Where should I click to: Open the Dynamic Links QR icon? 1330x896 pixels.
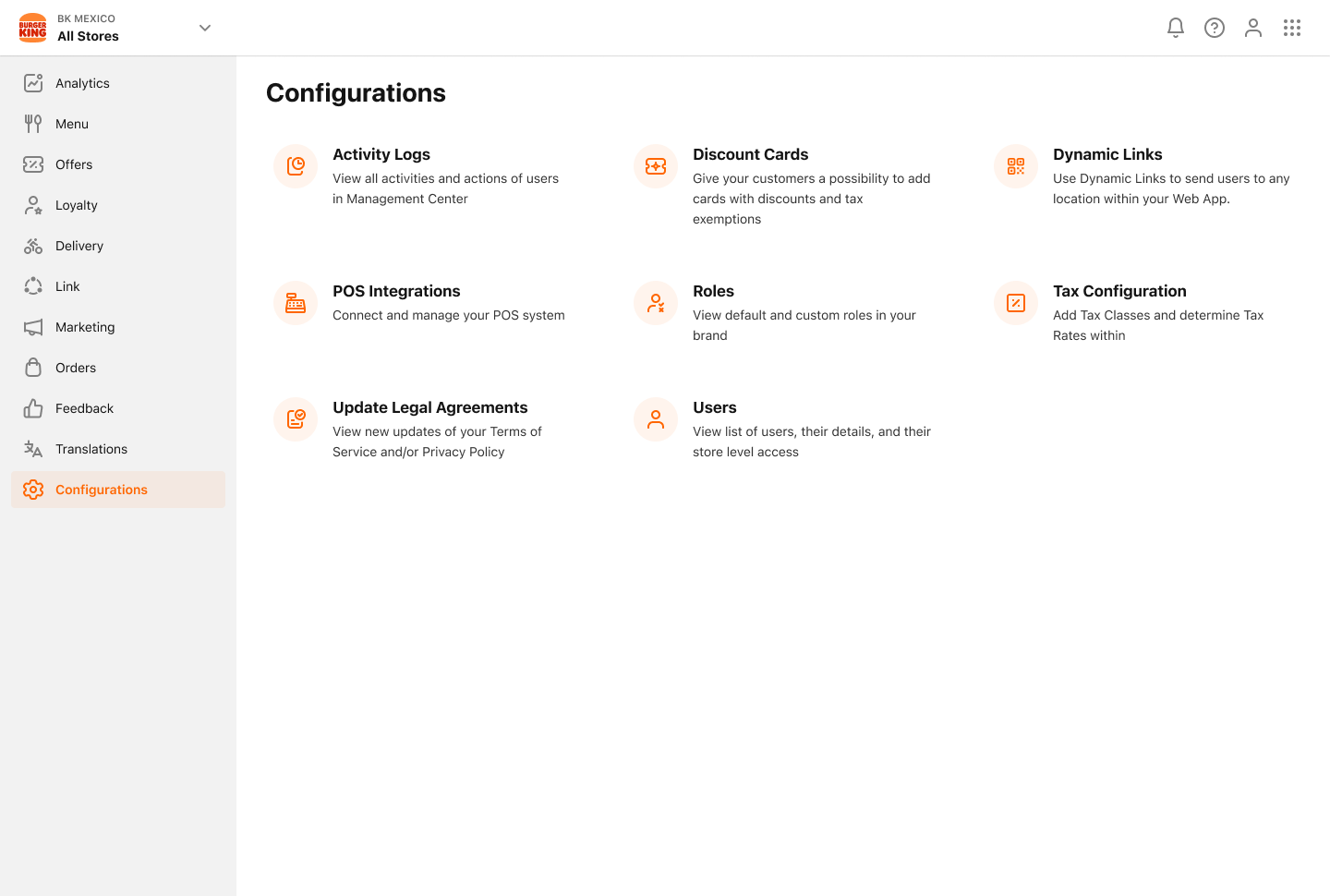pos(1015,166)
